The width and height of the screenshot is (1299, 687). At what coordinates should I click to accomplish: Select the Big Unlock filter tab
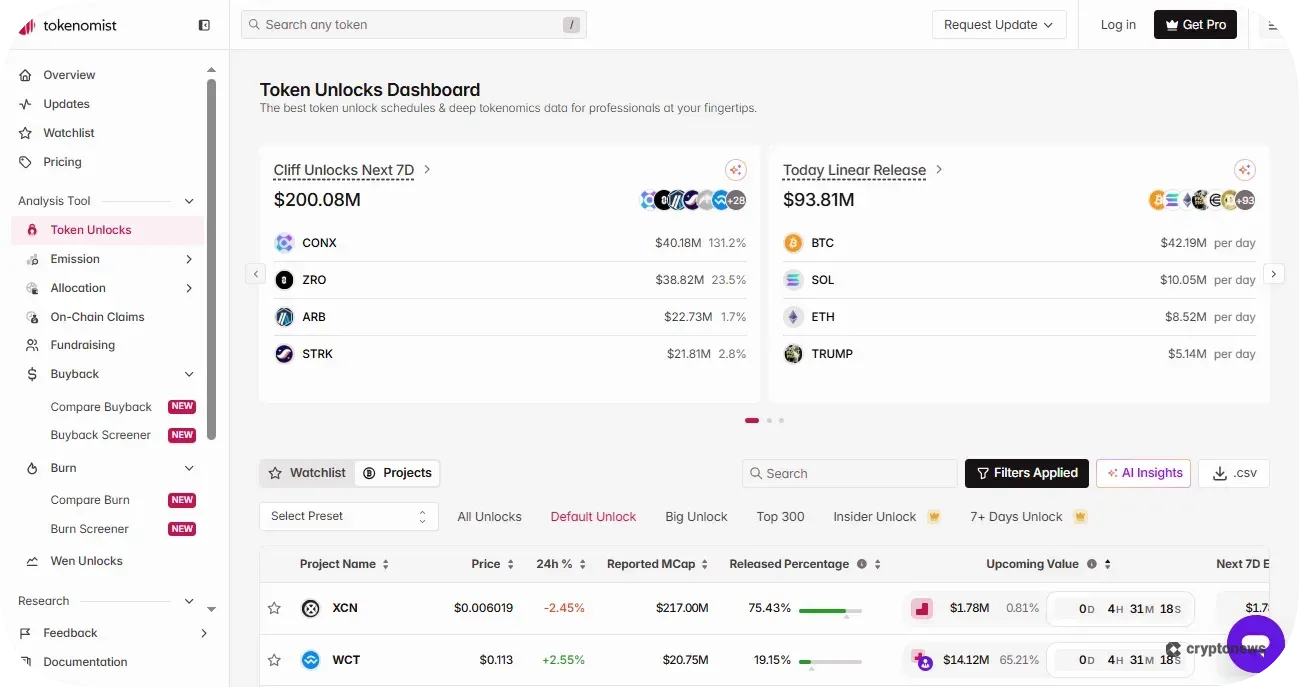[696, 516]
